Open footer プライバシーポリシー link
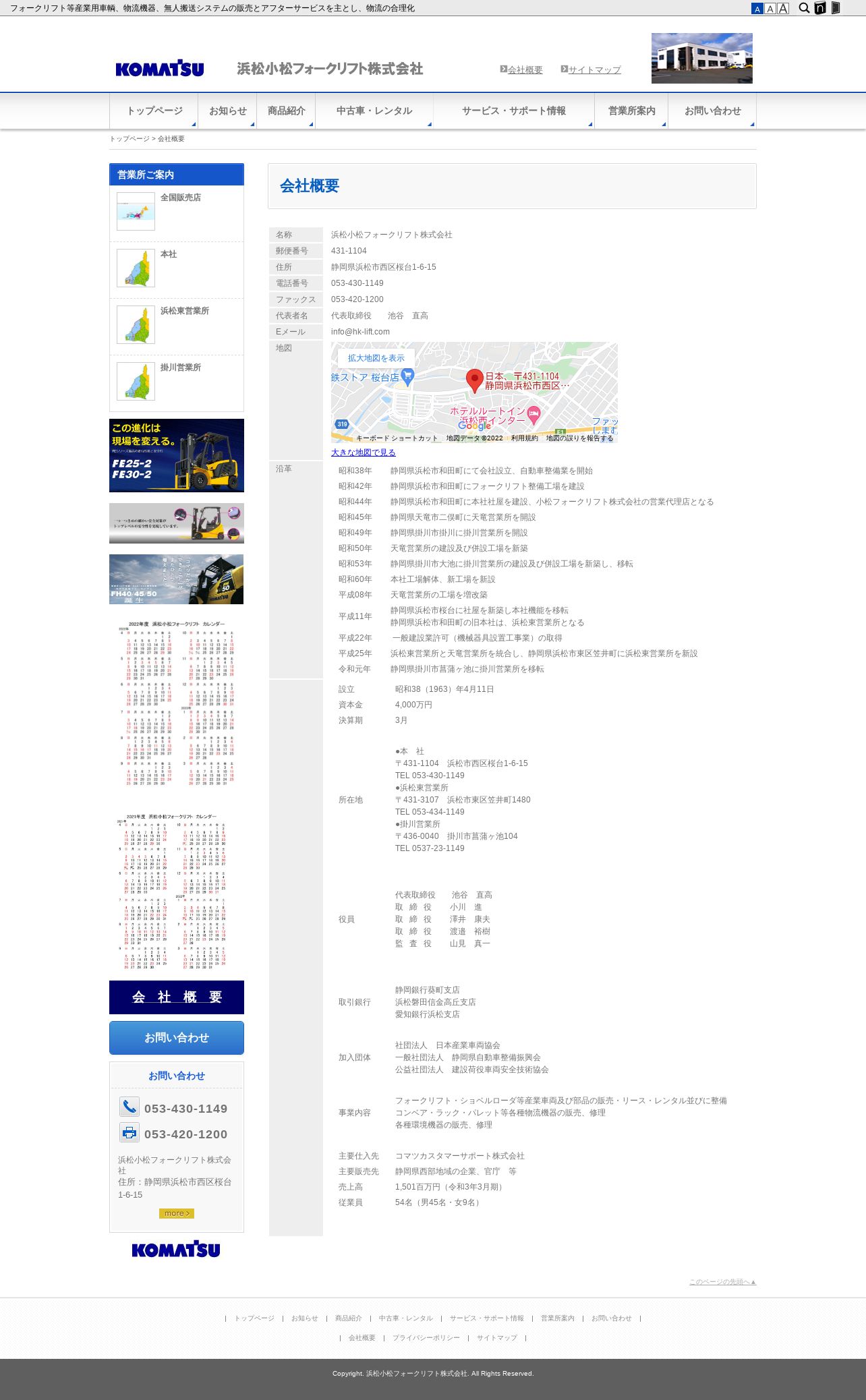This screenshot has width=866, height=1400. [426, 1337]
